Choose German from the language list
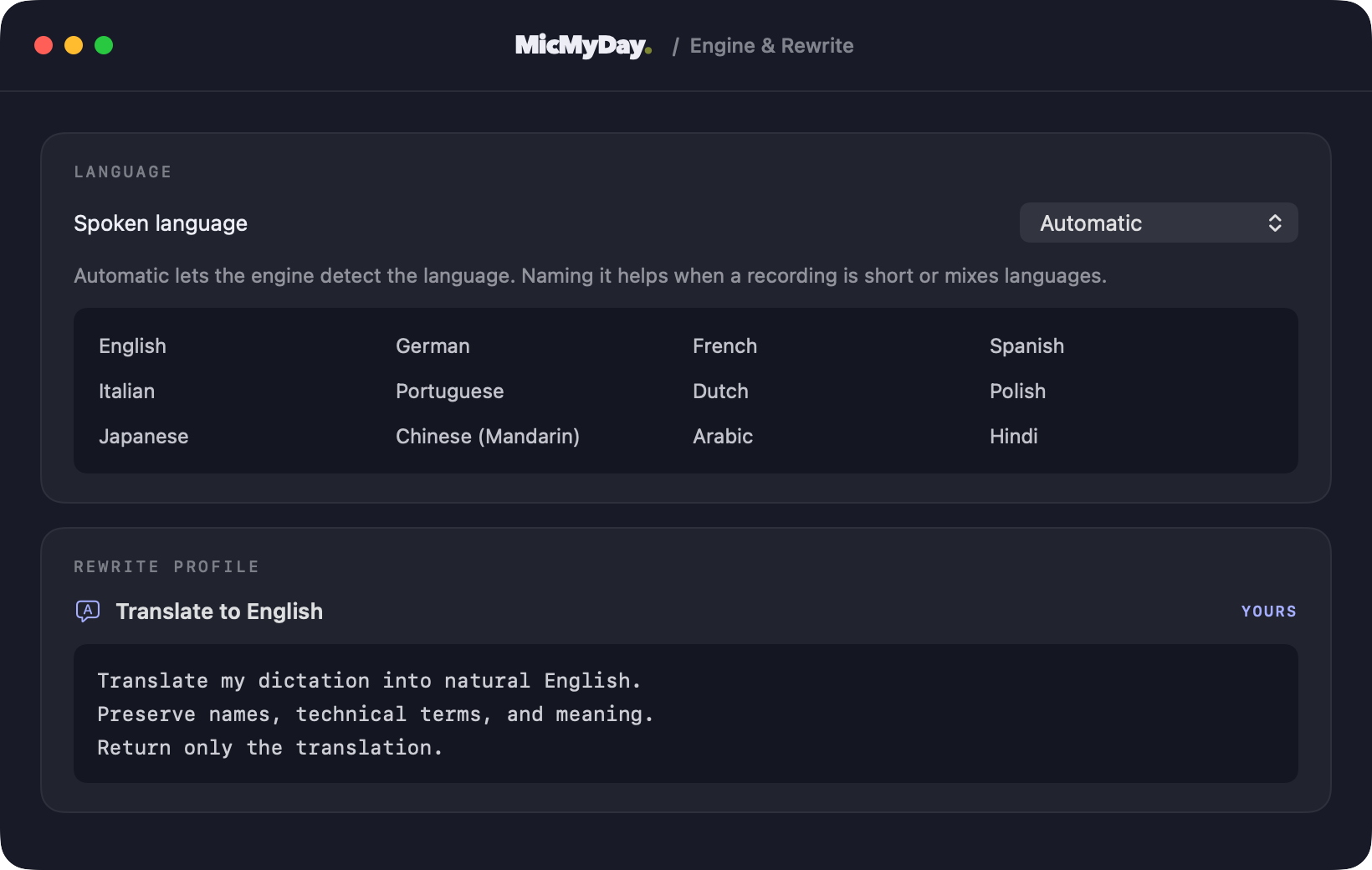This screenshot has width=1372, height=870. (x=433, y=346)
